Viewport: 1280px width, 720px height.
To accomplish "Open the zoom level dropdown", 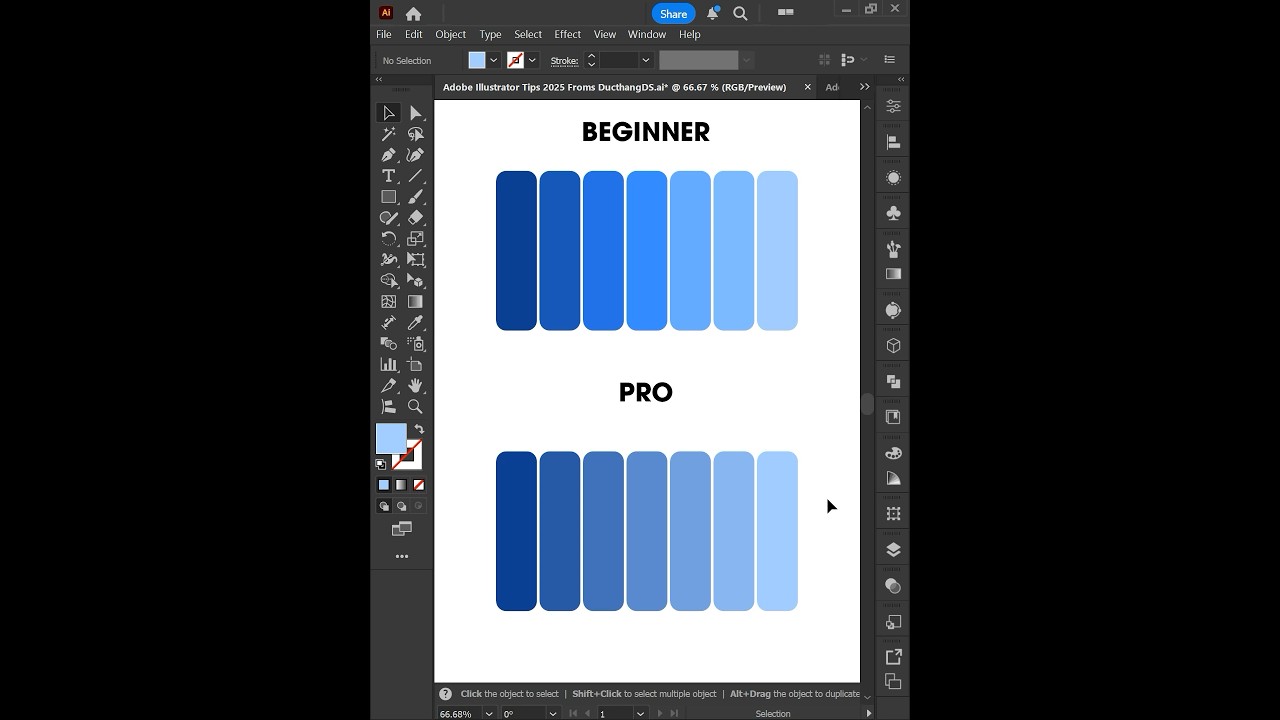I will [489, 714].
